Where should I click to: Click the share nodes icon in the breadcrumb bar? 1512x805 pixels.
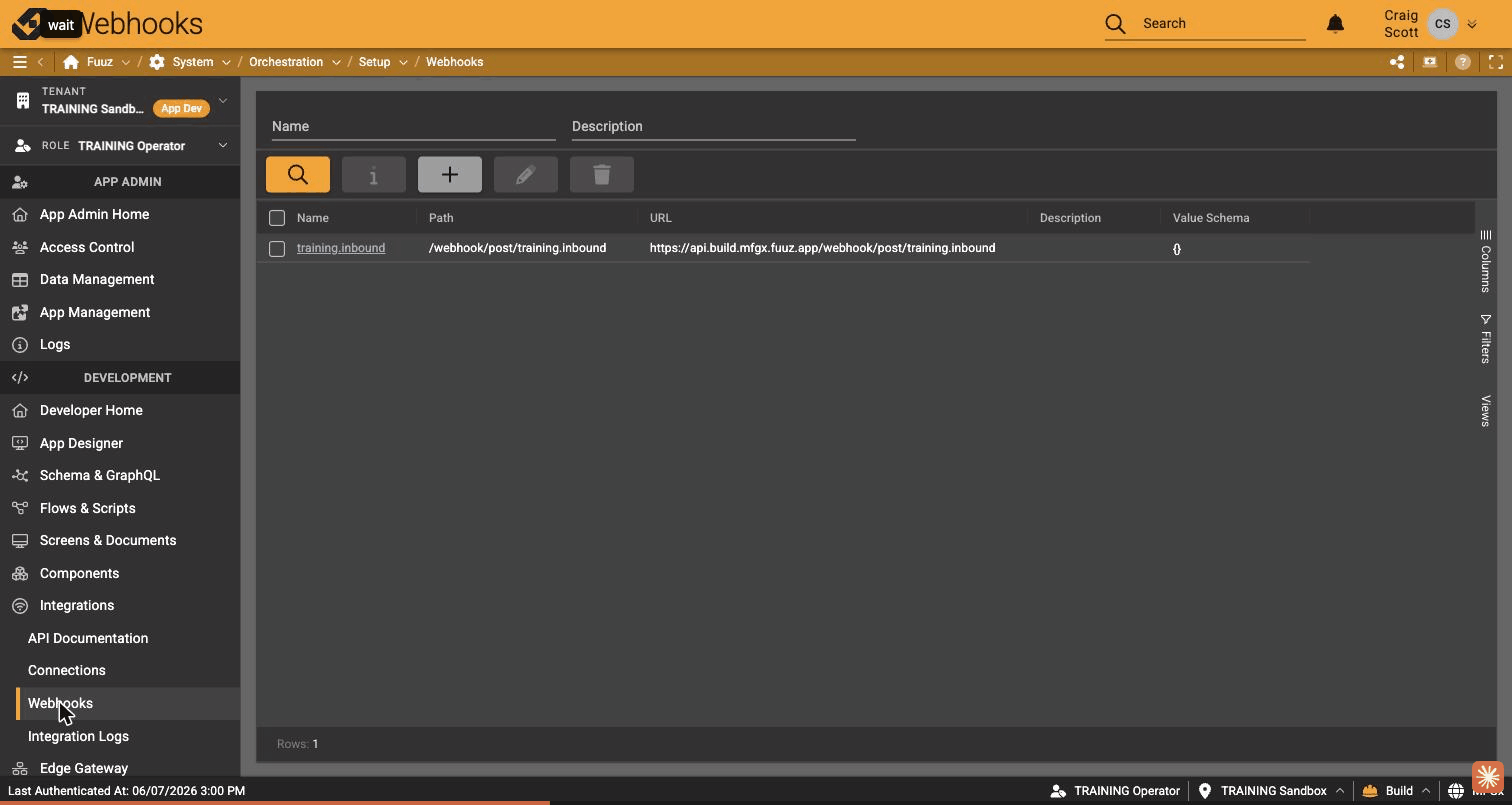(1397, 62)
